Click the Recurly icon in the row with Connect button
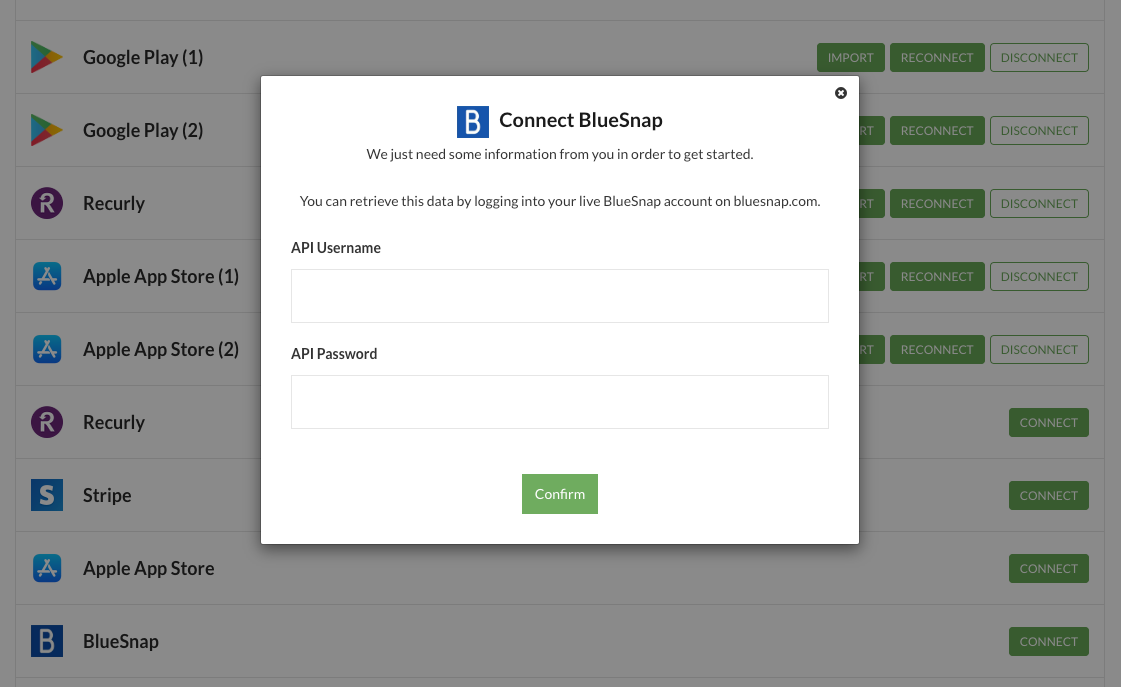Screen dimensions: 1121x687 click(46, 422)
